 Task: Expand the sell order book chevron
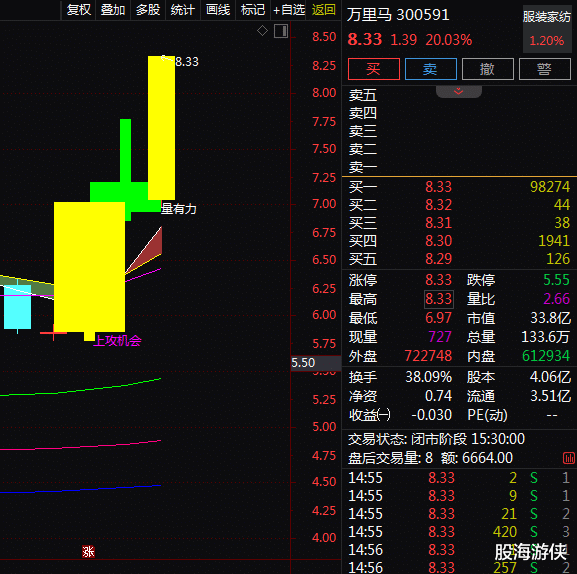click(x=459, y=91)
